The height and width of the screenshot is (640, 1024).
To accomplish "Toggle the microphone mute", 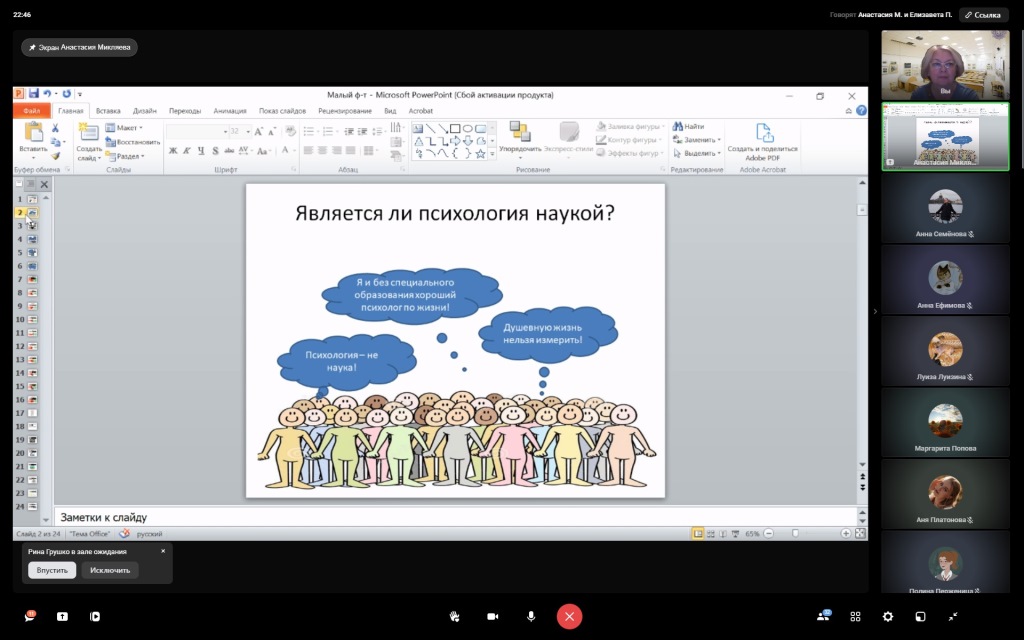I will [x=531, y=616].
